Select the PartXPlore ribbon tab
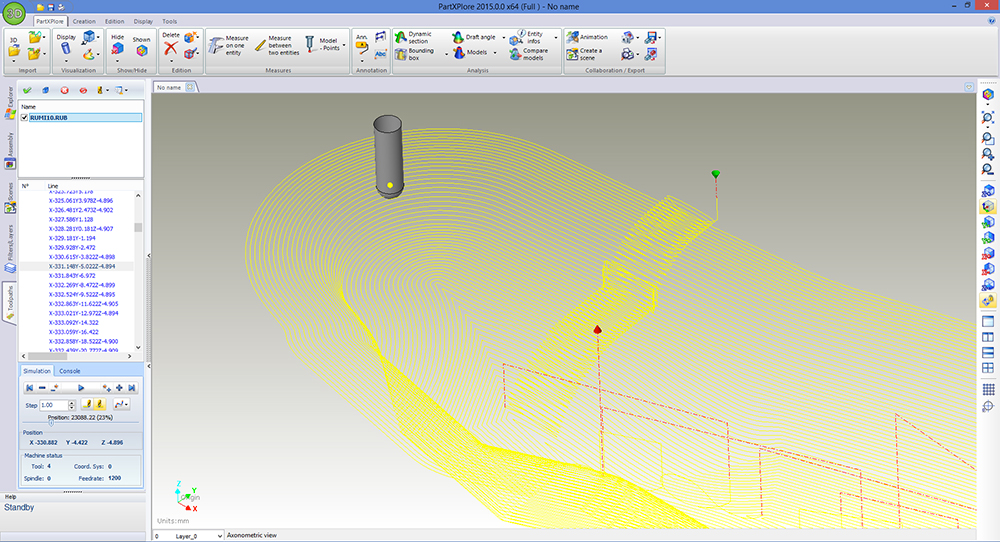1000x542 pixels. (x=50, y=21)
